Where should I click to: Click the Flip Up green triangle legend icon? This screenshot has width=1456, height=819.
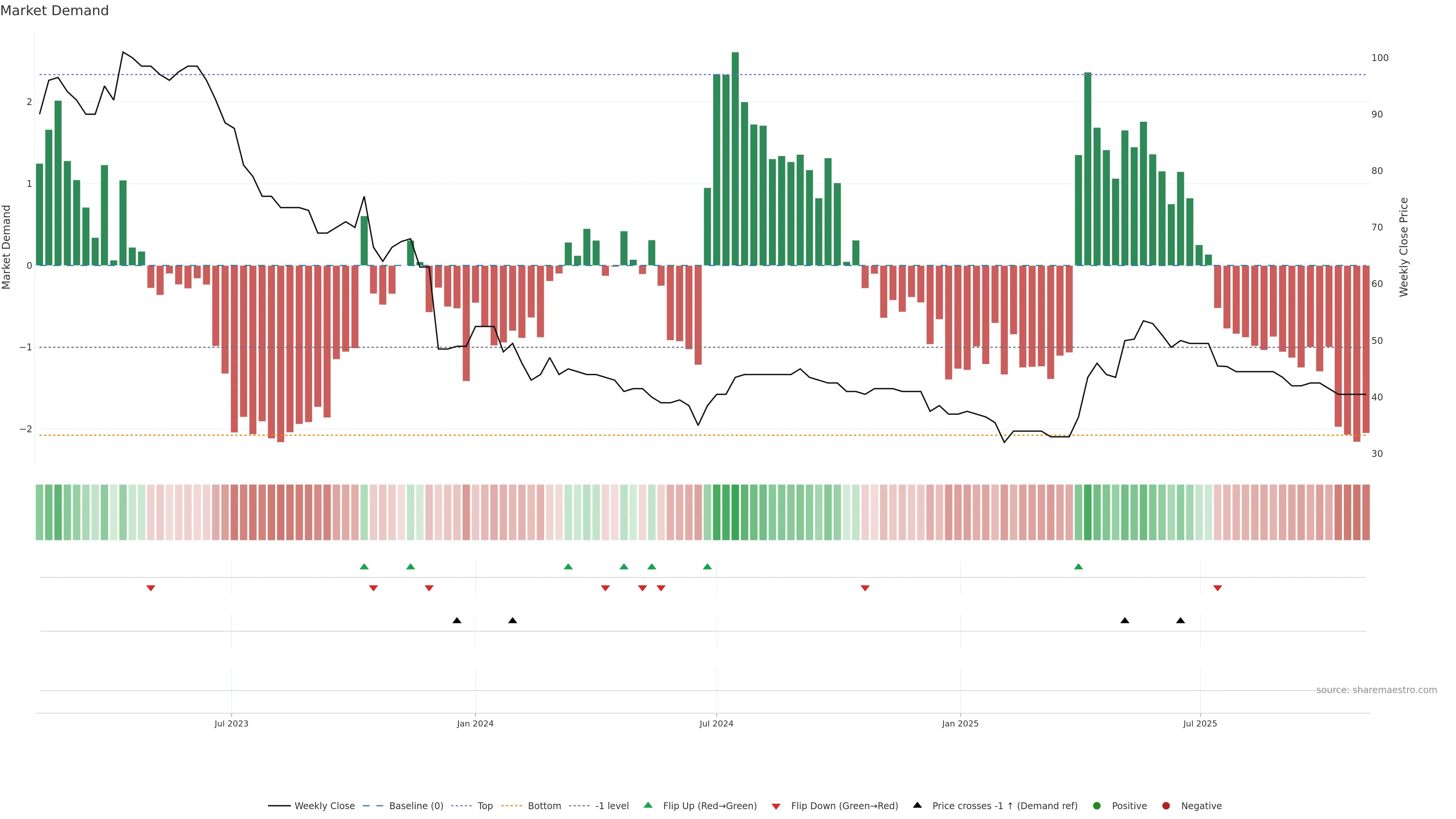point(648,805)
